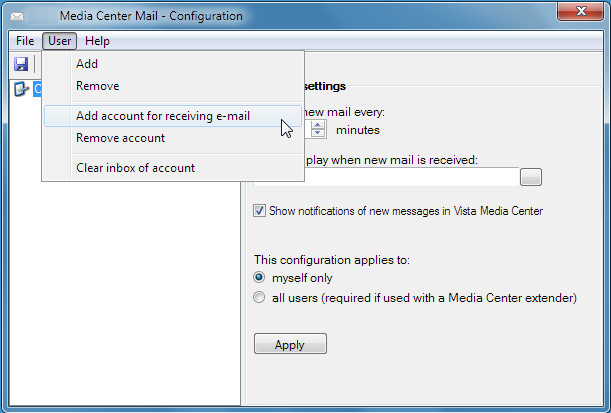Click the envelope icon in the title bar
The image size is (611, 413).
pos(17,16)
